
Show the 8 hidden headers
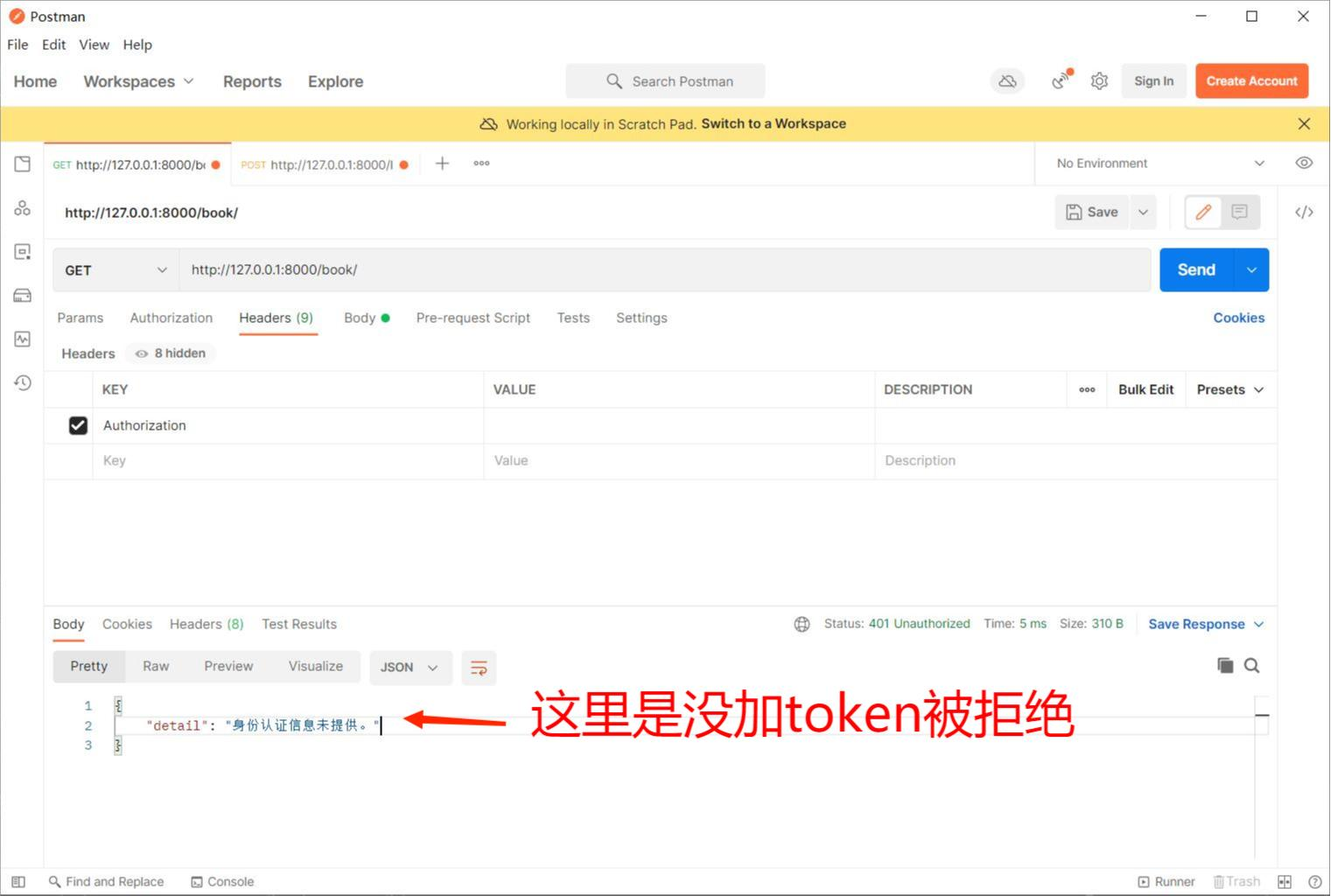[171, 353]
